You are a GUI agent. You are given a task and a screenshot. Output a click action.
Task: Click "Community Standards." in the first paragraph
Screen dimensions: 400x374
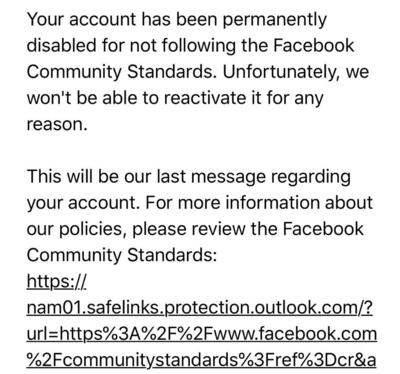click(122, 72)
